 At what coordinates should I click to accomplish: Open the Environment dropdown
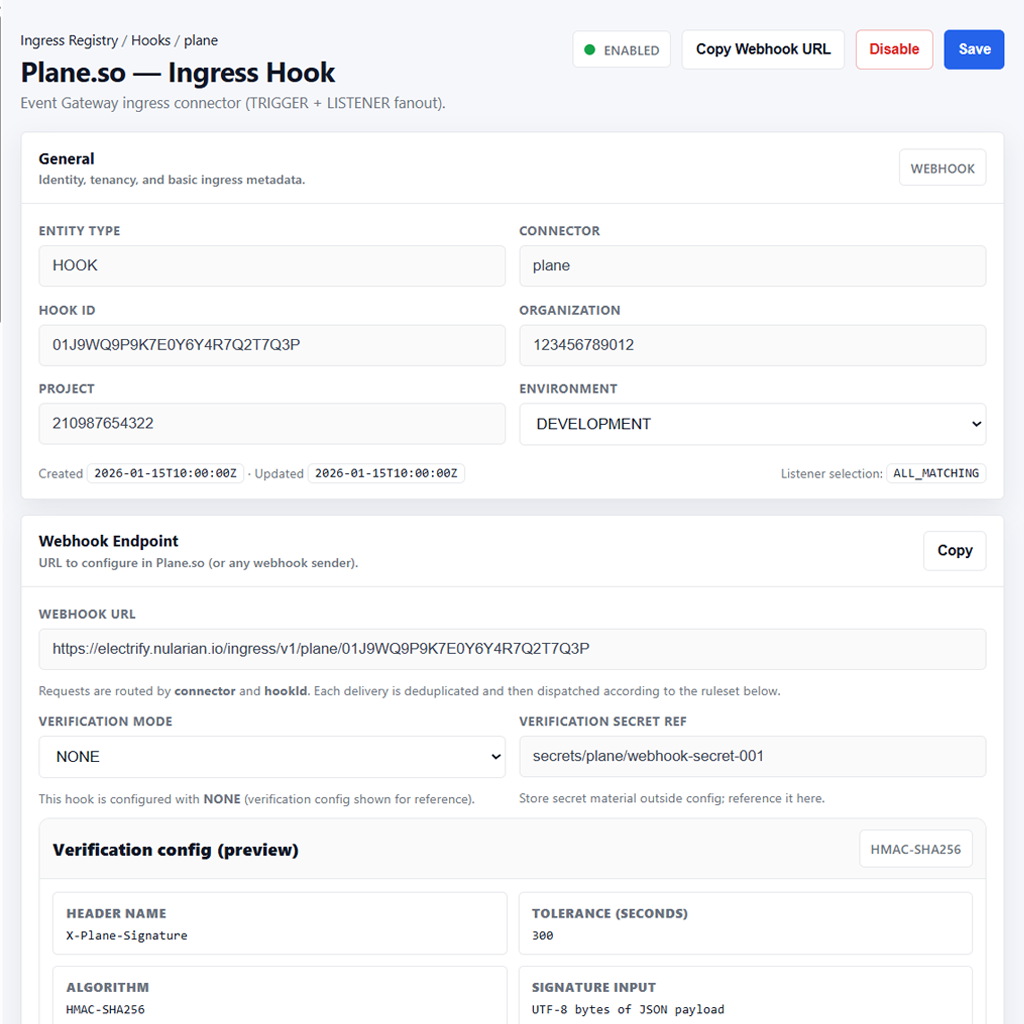click(x=752, y=424)
